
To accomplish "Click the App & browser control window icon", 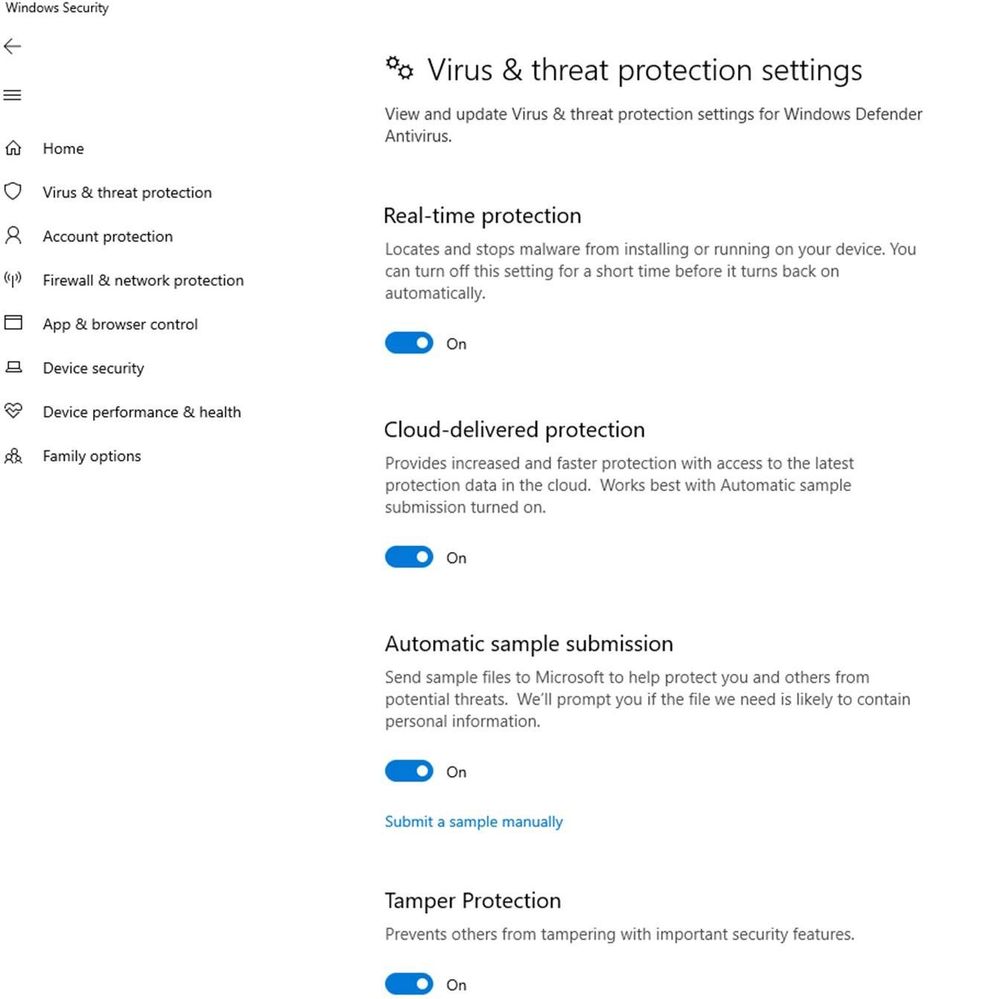I will click(x=14, y=324).
